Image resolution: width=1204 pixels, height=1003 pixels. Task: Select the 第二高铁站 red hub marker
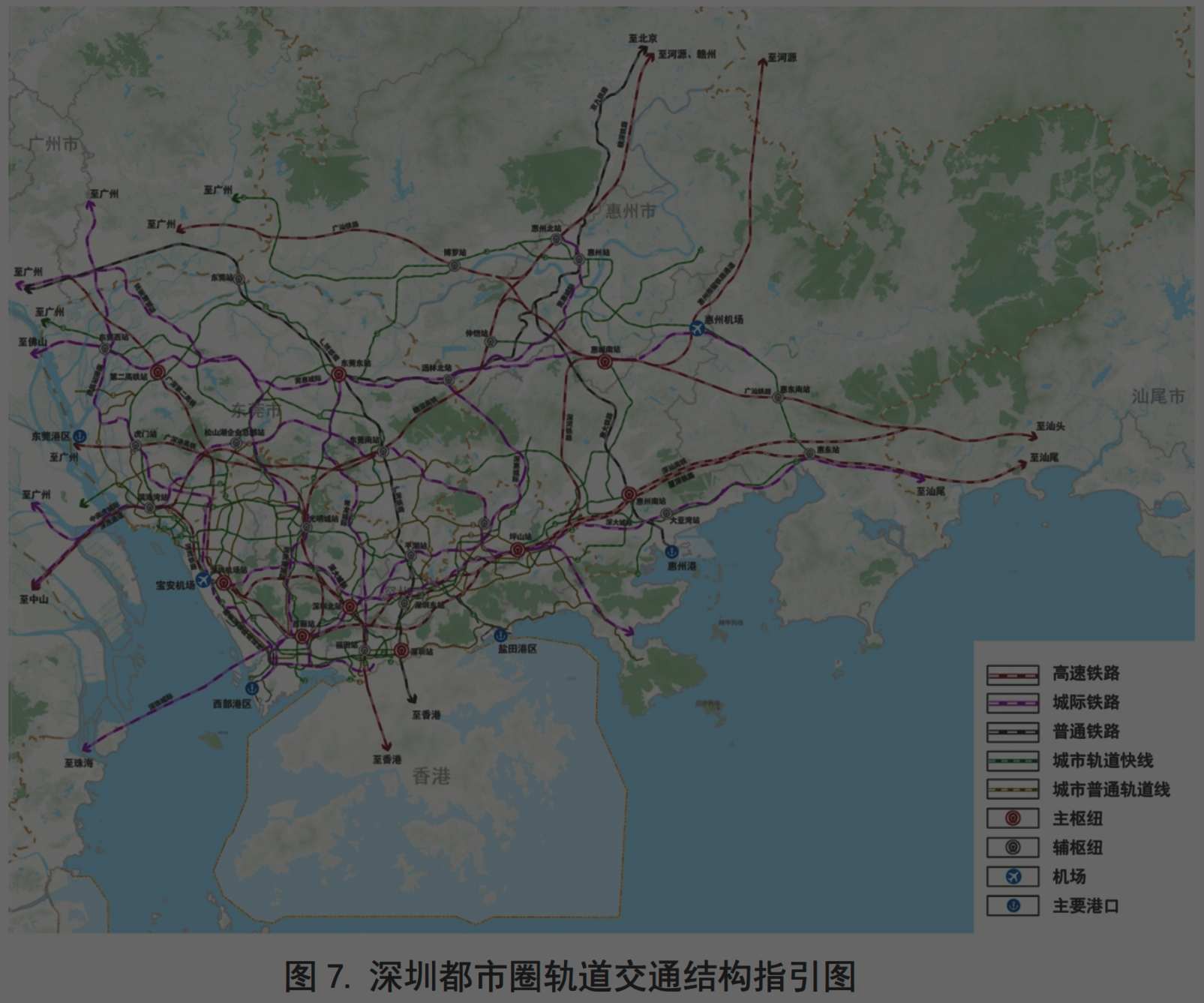click(158, 371)
